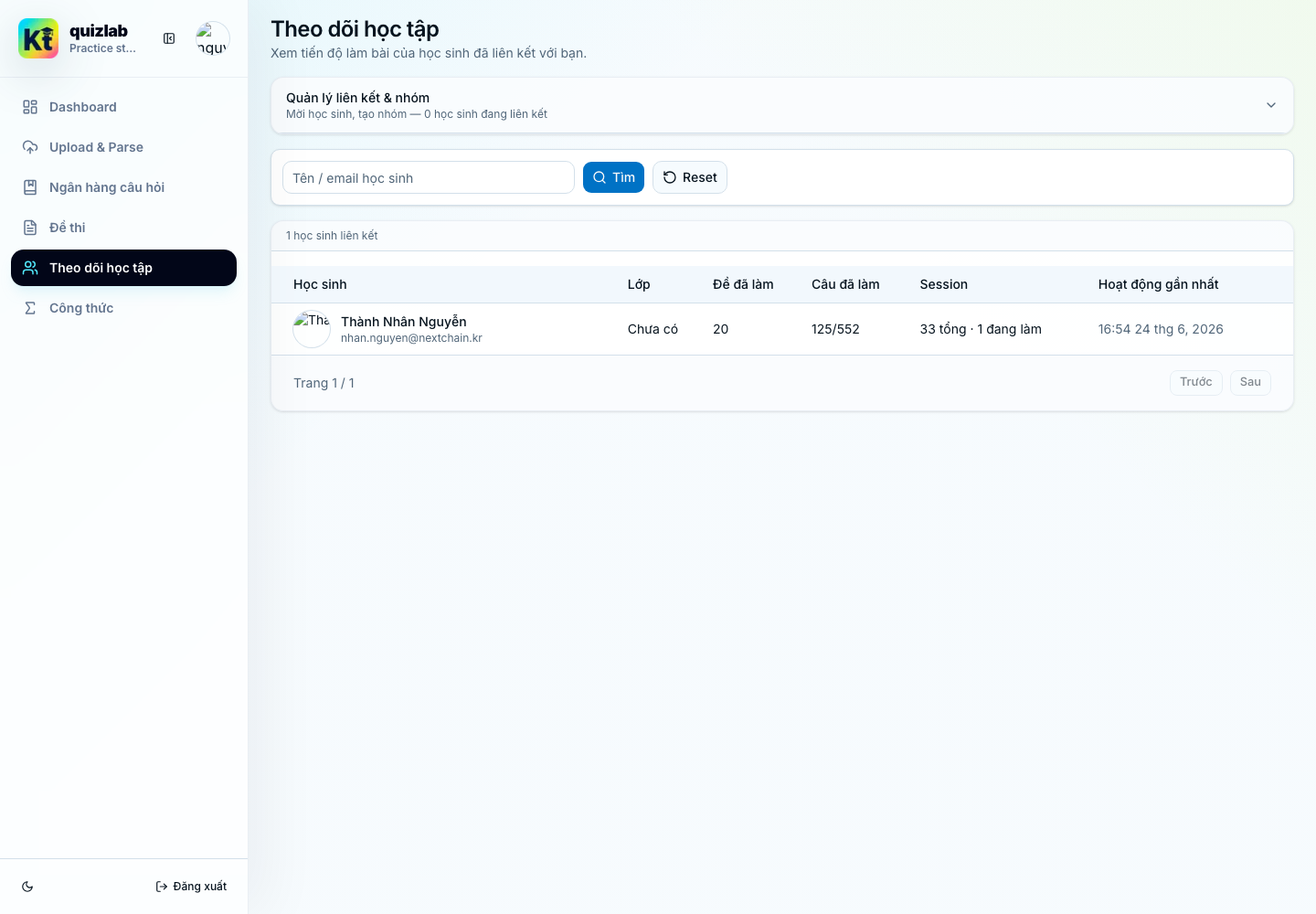
Task: Expand the Quản lý liên kết & nhóm panel
Action: click(782, 105)
